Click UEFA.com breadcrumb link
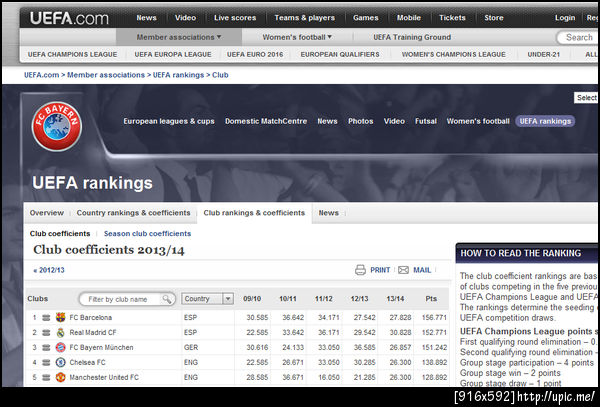Screen dimensions: 600x407 (41, 75)
